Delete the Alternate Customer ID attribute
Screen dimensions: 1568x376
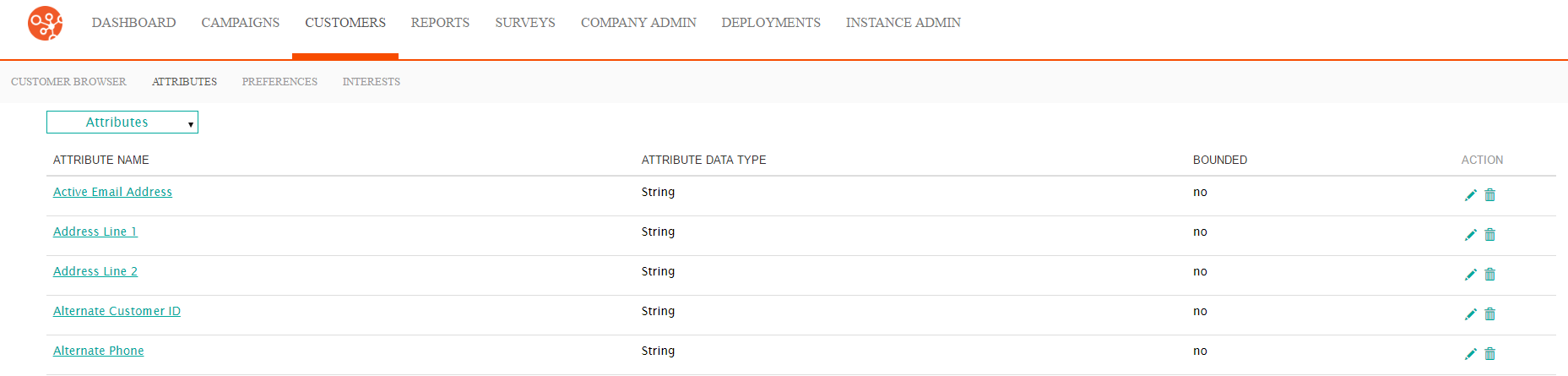tap(1489, 314)
